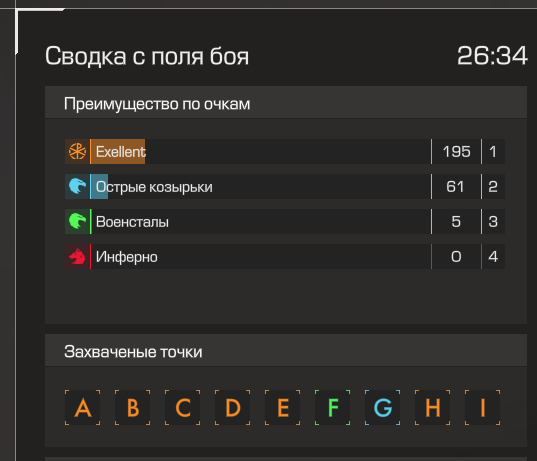Click the Инферно score value 0
This screenshot has width=537, height=461.
(x=456, y=257)
